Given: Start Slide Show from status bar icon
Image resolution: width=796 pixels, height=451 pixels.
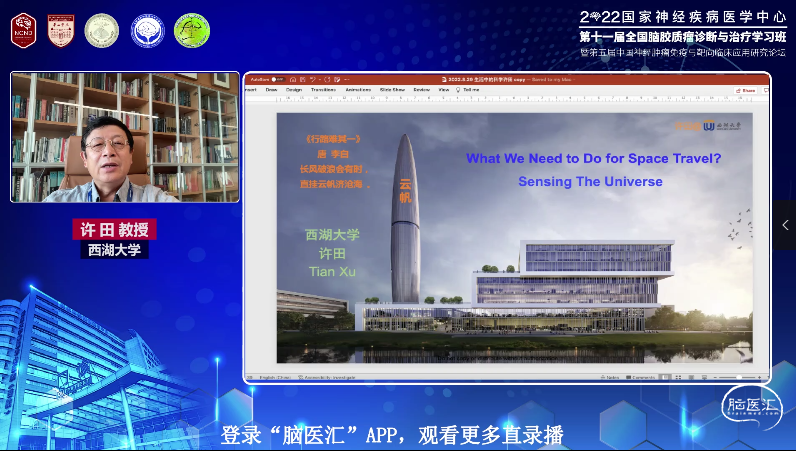Looking at the screenshot, I should coord(704,377).
